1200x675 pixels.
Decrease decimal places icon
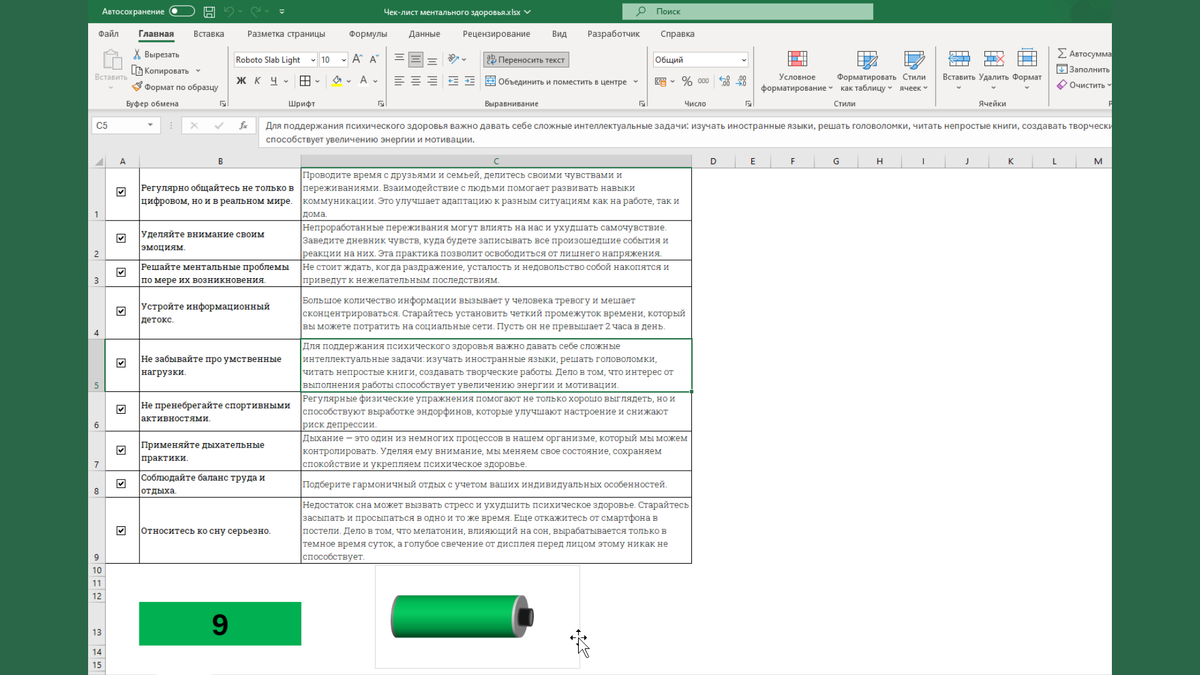tap(740, 81)
